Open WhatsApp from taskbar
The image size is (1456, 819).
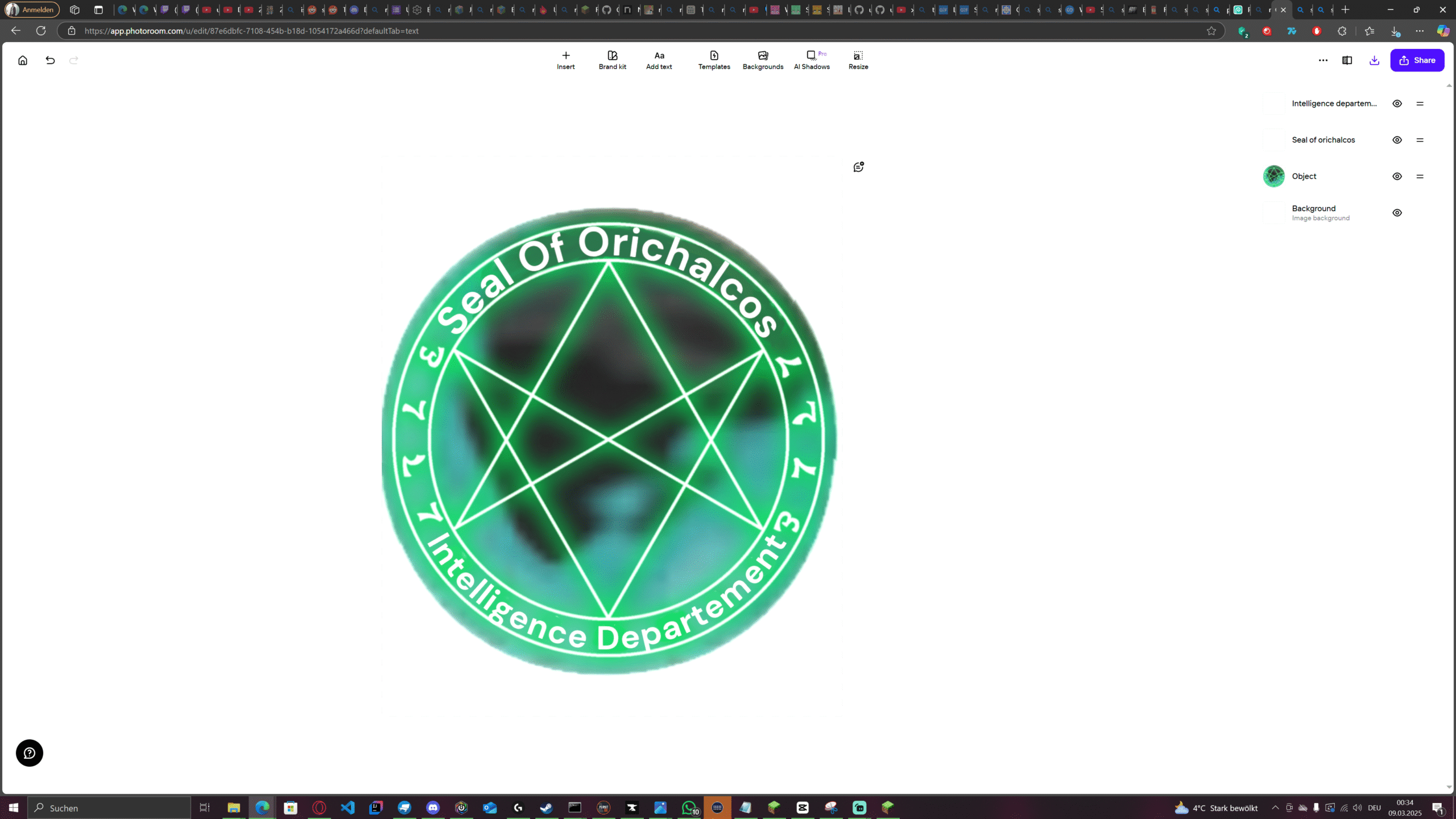(x=689, y=808)
